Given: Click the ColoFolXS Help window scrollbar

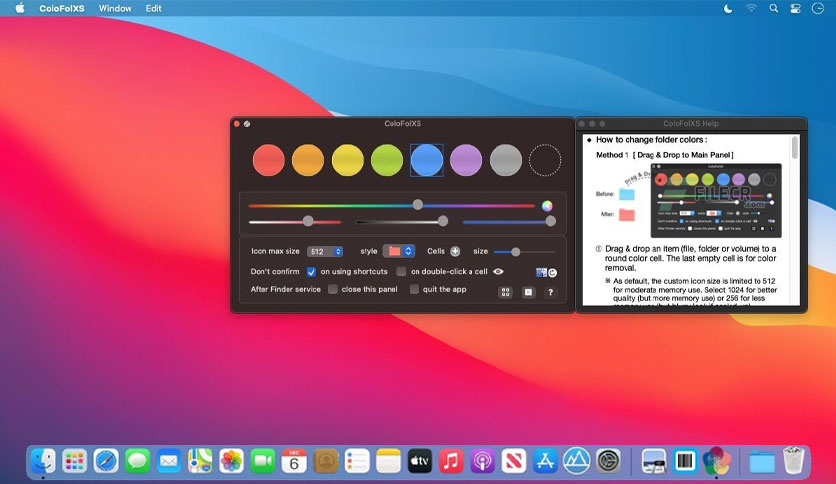Looking at the screenshot, I should tap(795, 147).
